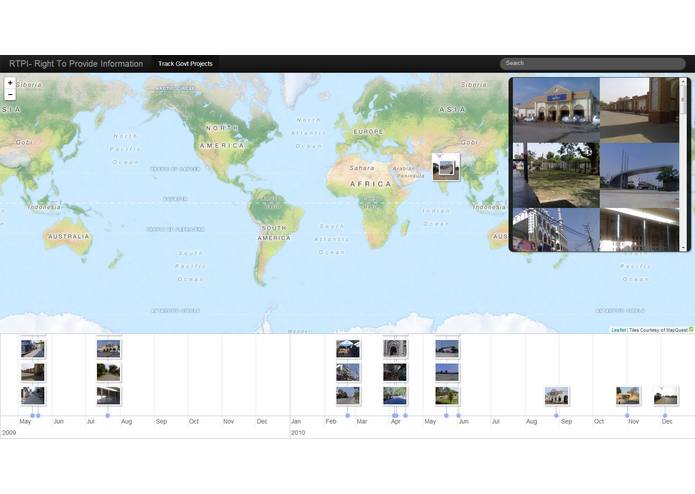Image resolution: width=695 pixels, height=494 pixels.
Task: Zoom in on the map with plus button
Action: 10,83
